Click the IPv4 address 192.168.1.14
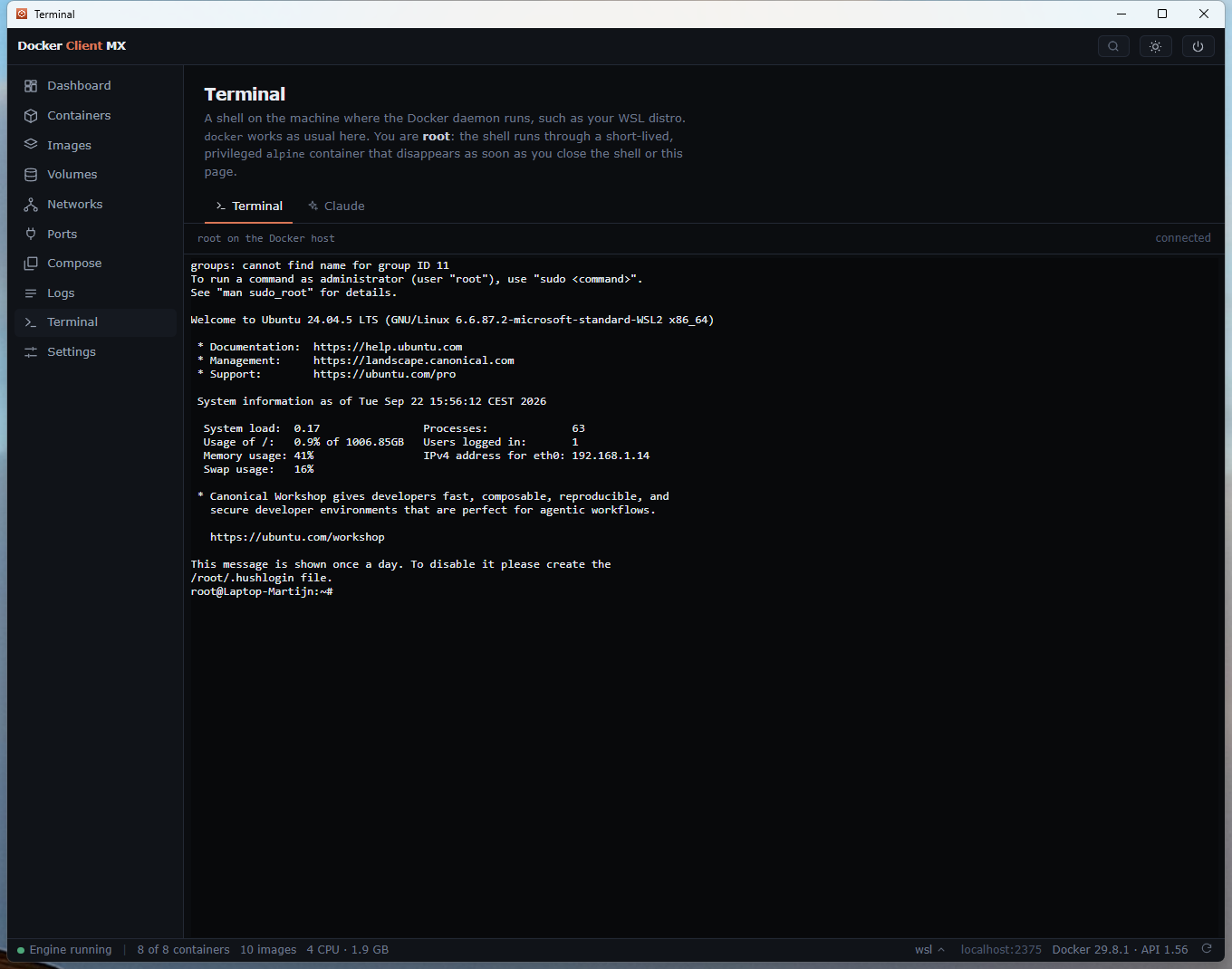 [x=611, y=456]
